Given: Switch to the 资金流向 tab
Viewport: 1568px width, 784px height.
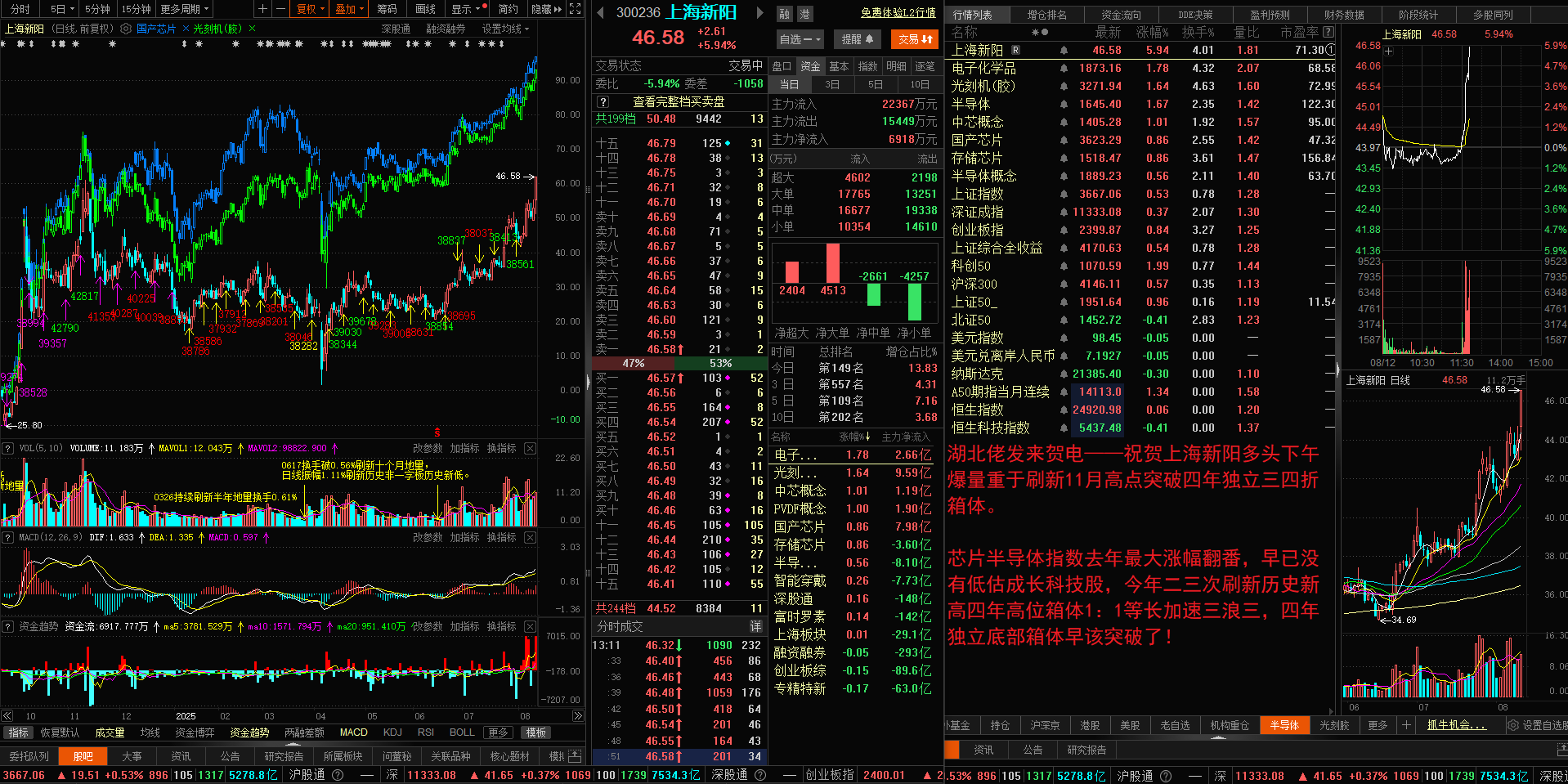Looking at the screenshot, I should (1121, 15).
